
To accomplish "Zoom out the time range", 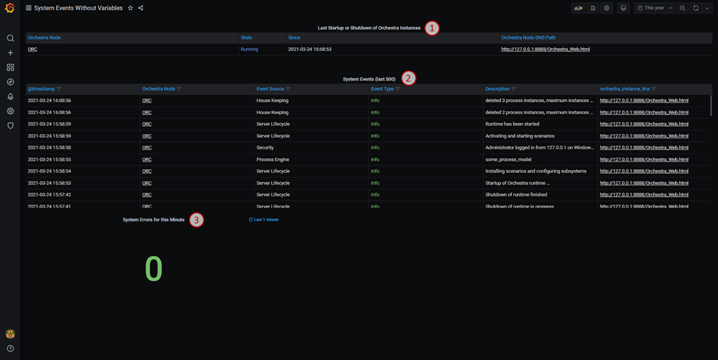I will click(x=682, y=8).
